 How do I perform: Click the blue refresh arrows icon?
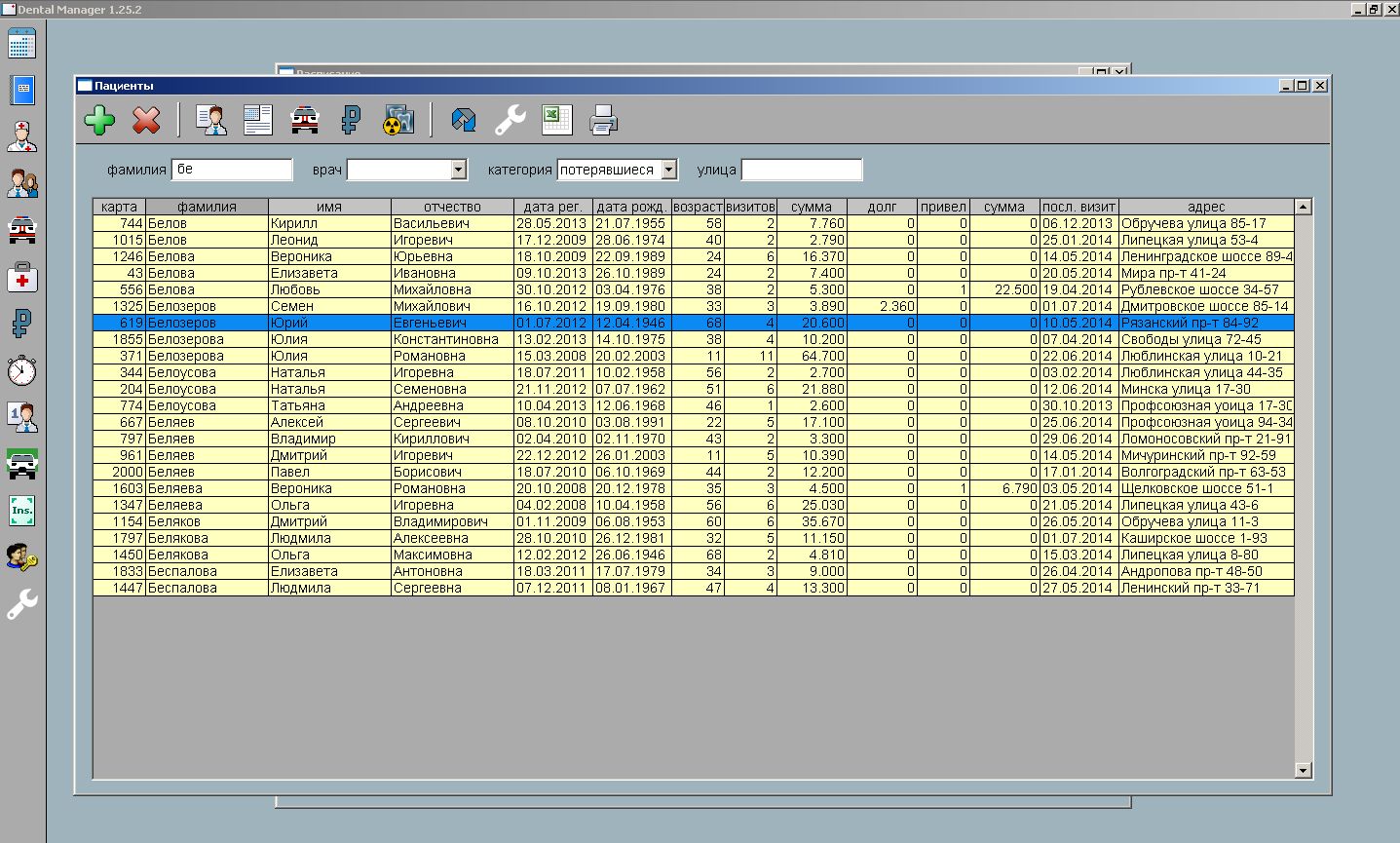[464, 120]
